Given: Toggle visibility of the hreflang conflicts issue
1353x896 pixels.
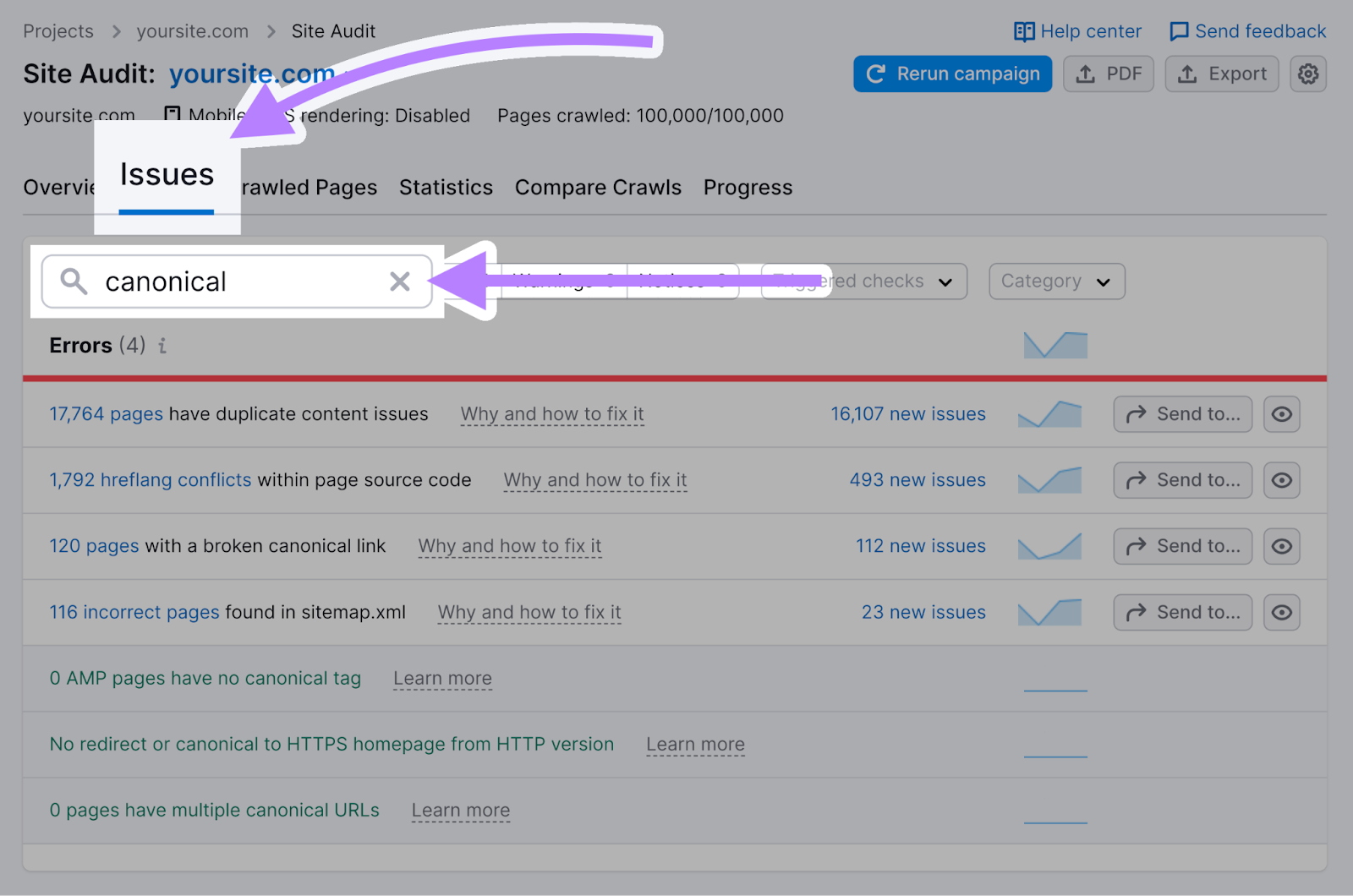Looking at the screenshot, I should 1281,480.
